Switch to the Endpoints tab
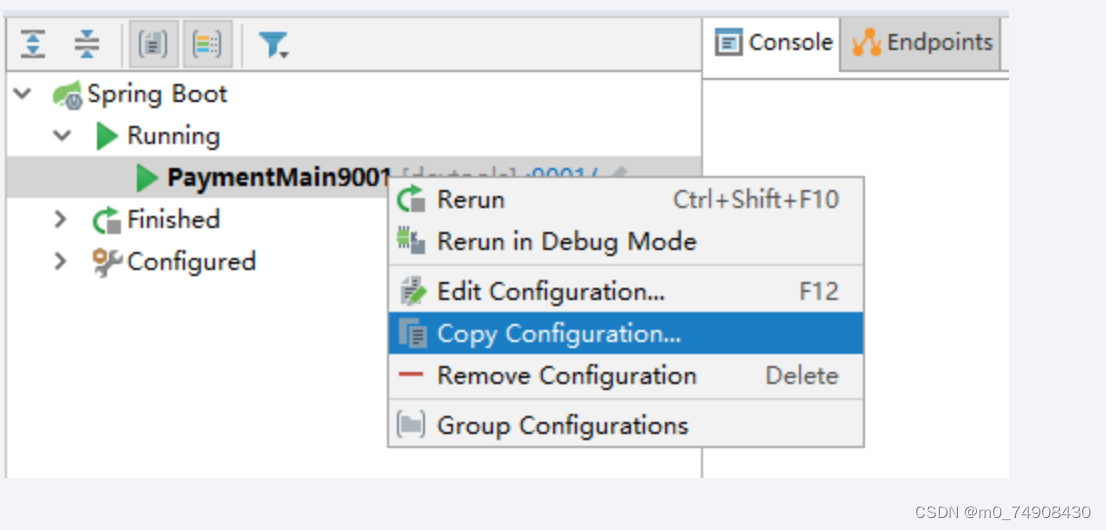The image size is (1106, 530). coord(920,43)
